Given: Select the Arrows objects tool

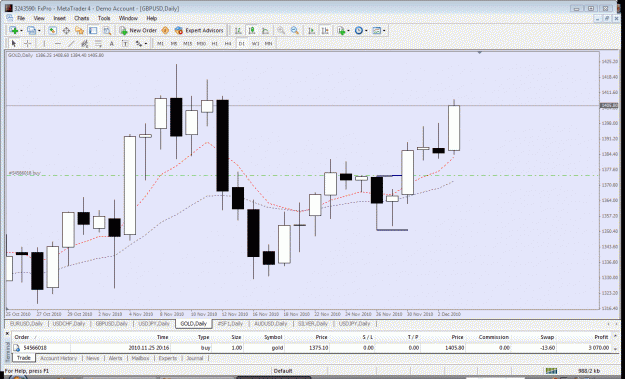Looking at the screenshot, I should (x=139, y=43).
